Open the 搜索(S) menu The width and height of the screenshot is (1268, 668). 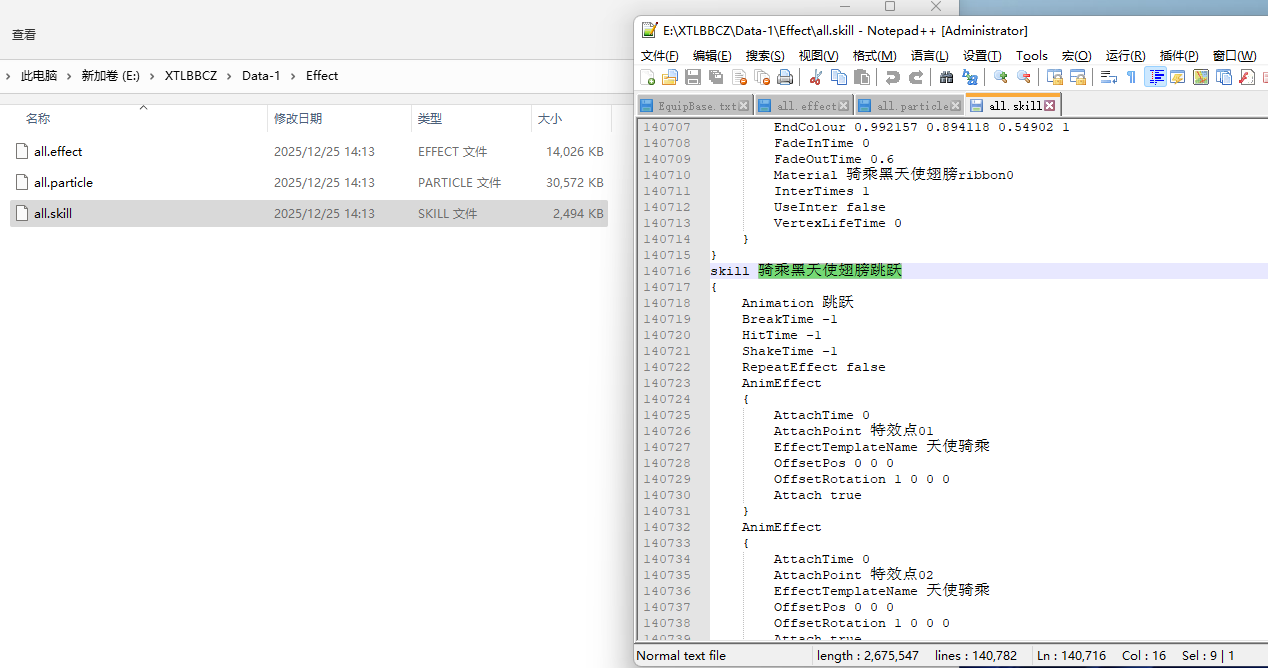(765, 56)
